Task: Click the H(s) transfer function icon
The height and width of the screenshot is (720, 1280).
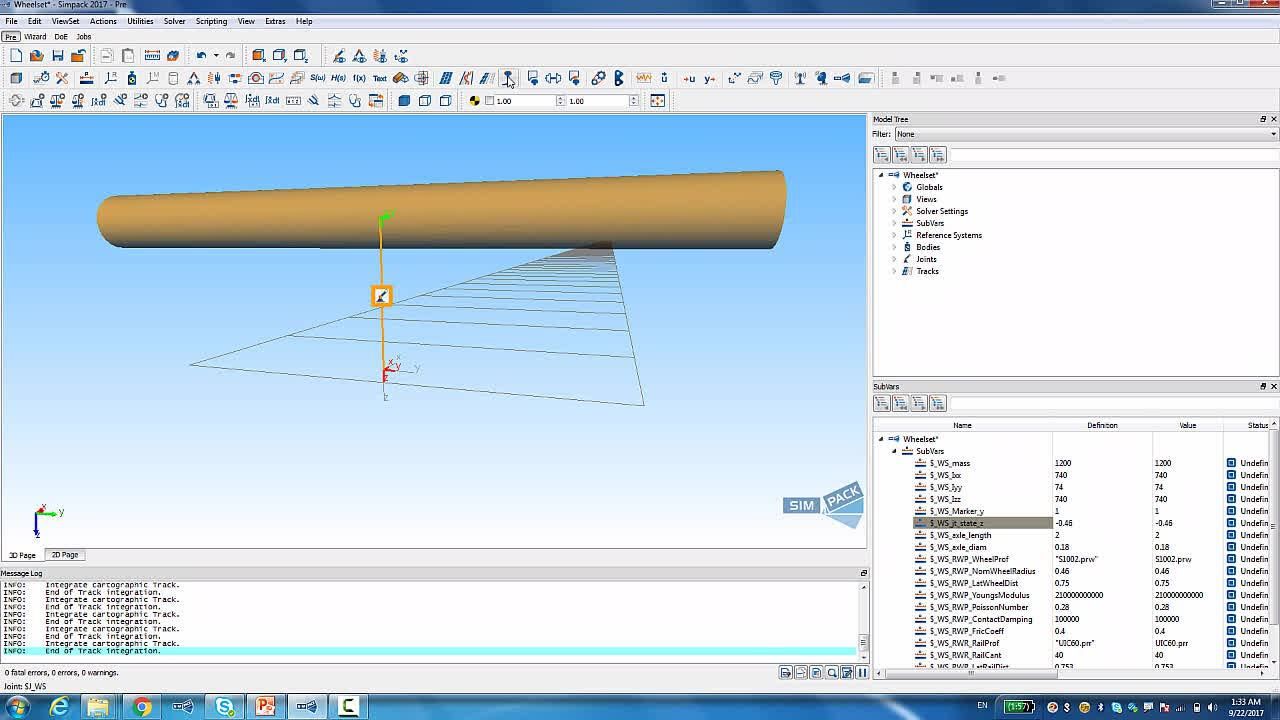Action: point(338,78)
